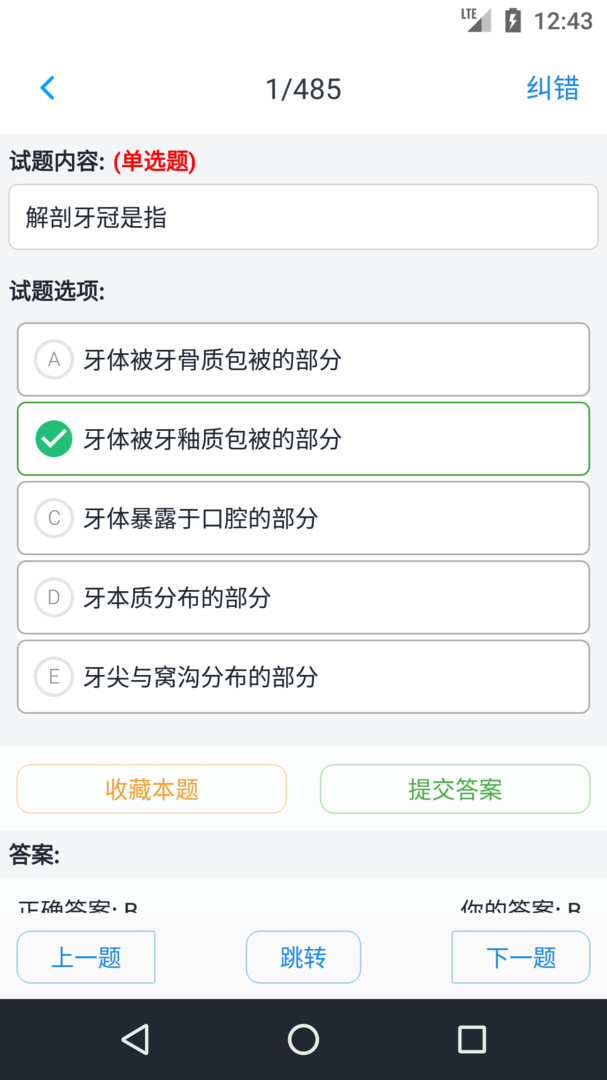Image resolution: width=607 pixels, height=1080 pixels.
Task: Select option A circle 牙骨质包被
Action: pos(54,359)
